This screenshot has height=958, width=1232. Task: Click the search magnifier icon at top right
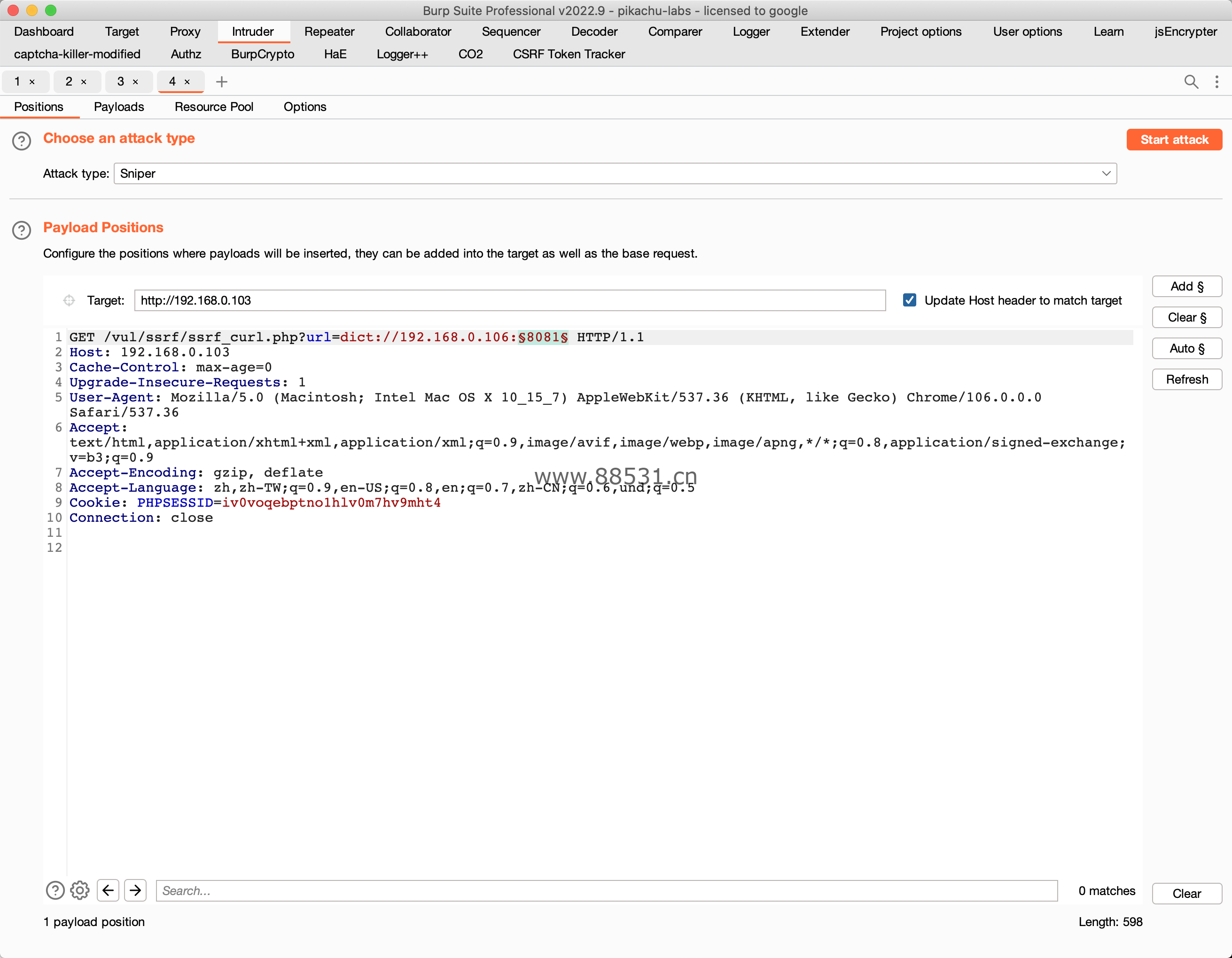pyautogui.click(x=1191, y=82)
